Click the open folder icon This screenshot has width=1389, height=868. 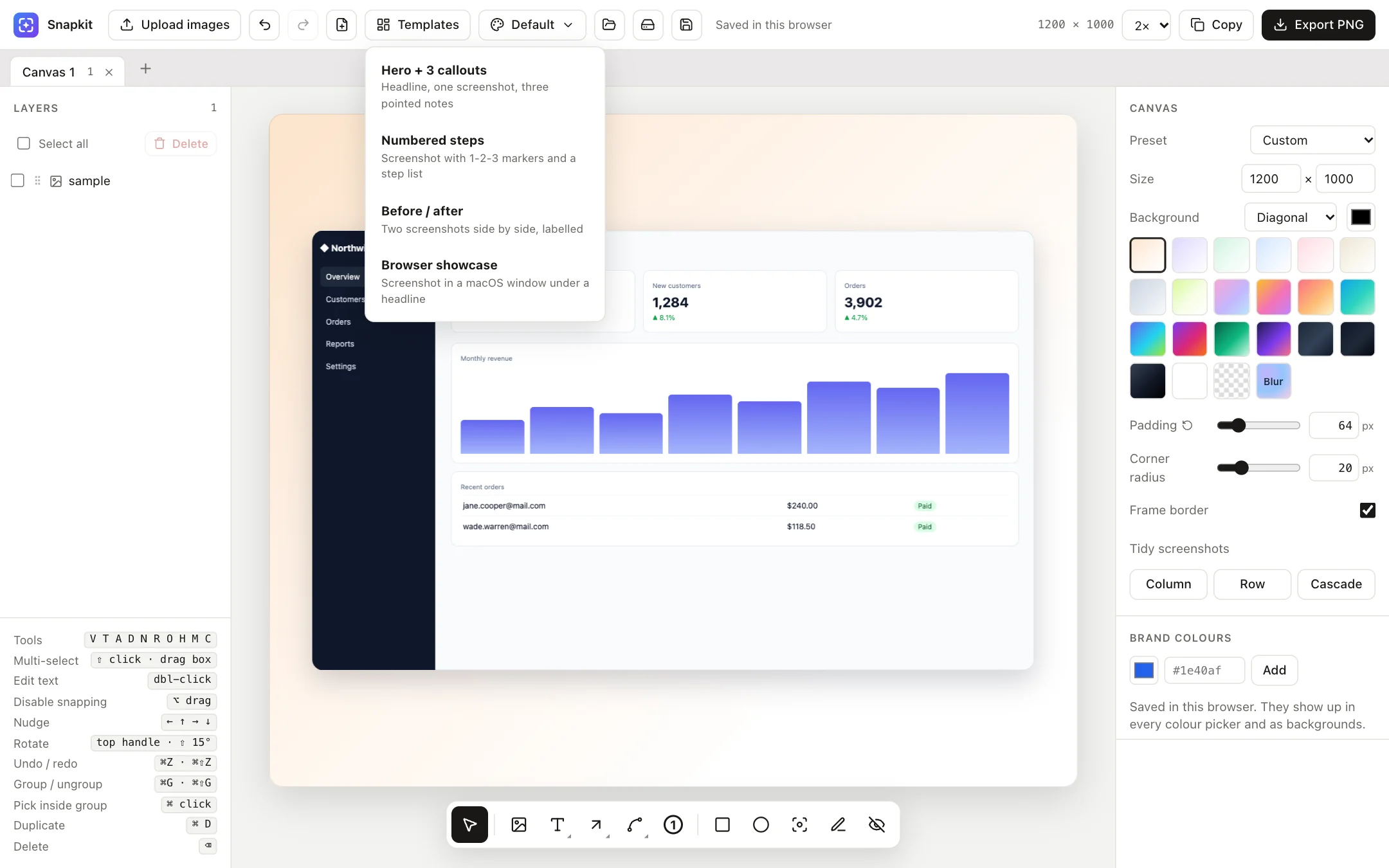609,24
